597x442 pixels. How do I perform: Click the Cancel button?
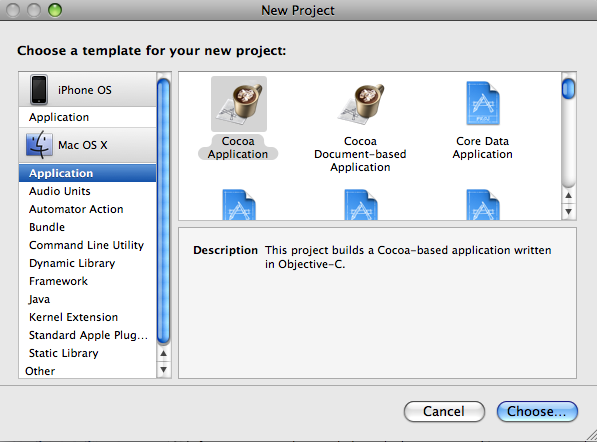[444, 411]
